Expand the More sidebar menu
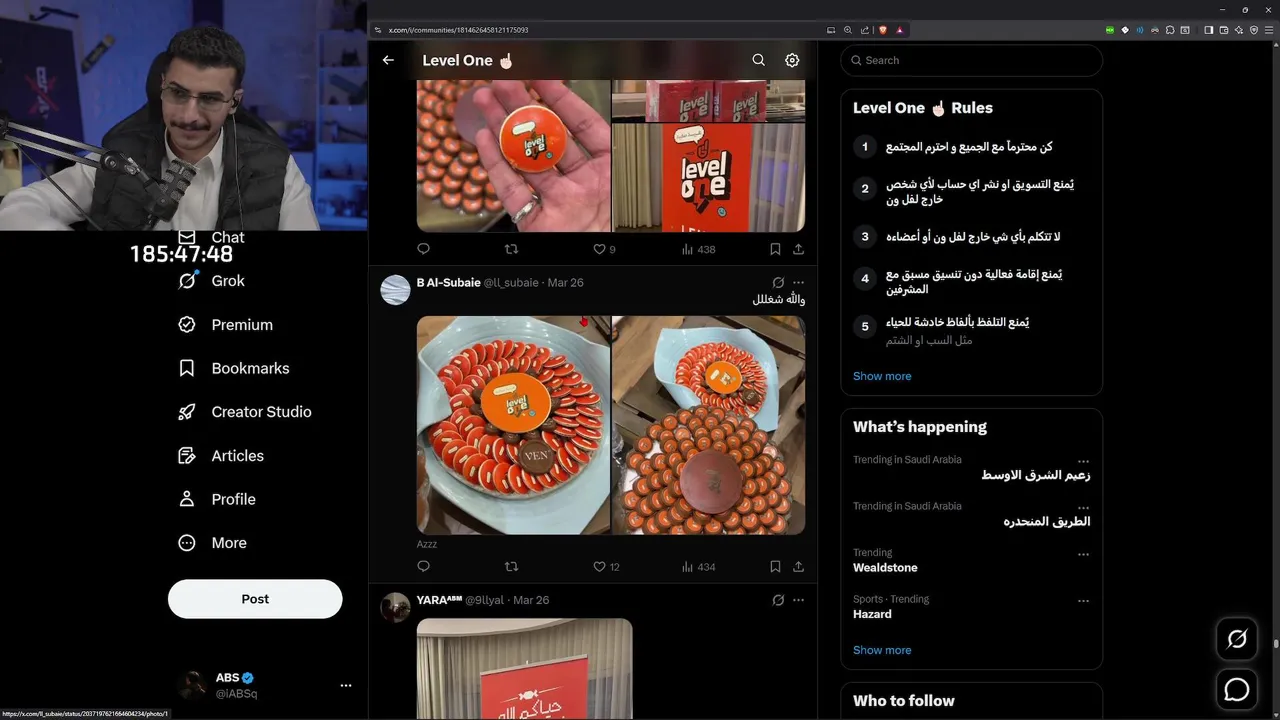 click(x=212, y=543)
